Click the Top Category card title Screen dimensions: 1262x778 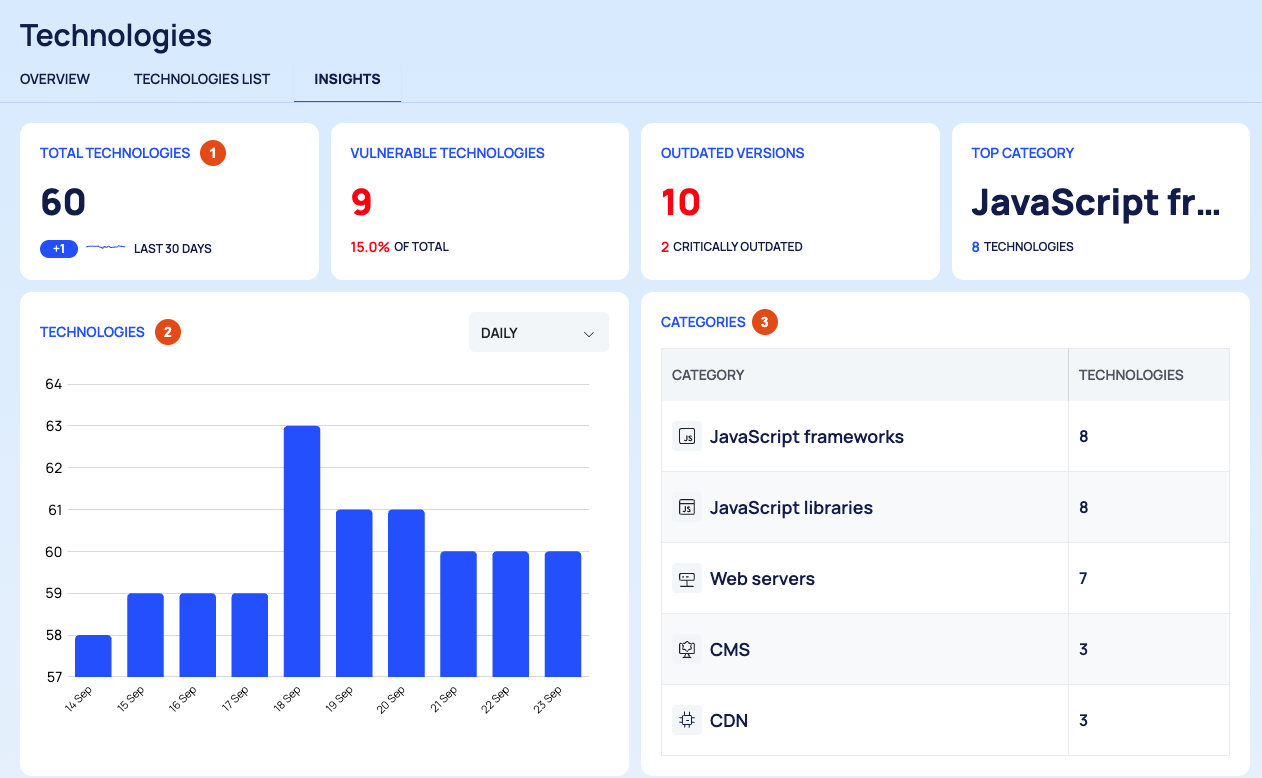click(1022, 153)
